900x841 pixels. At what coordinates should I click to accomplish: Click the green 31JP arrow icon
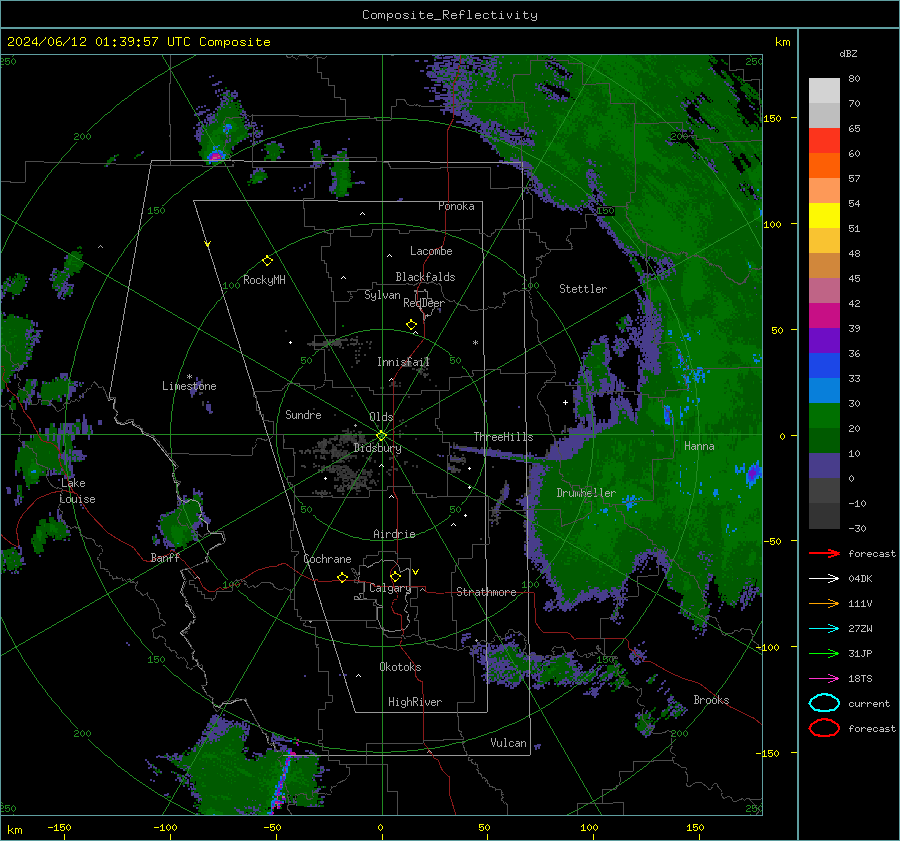point(824,653)
